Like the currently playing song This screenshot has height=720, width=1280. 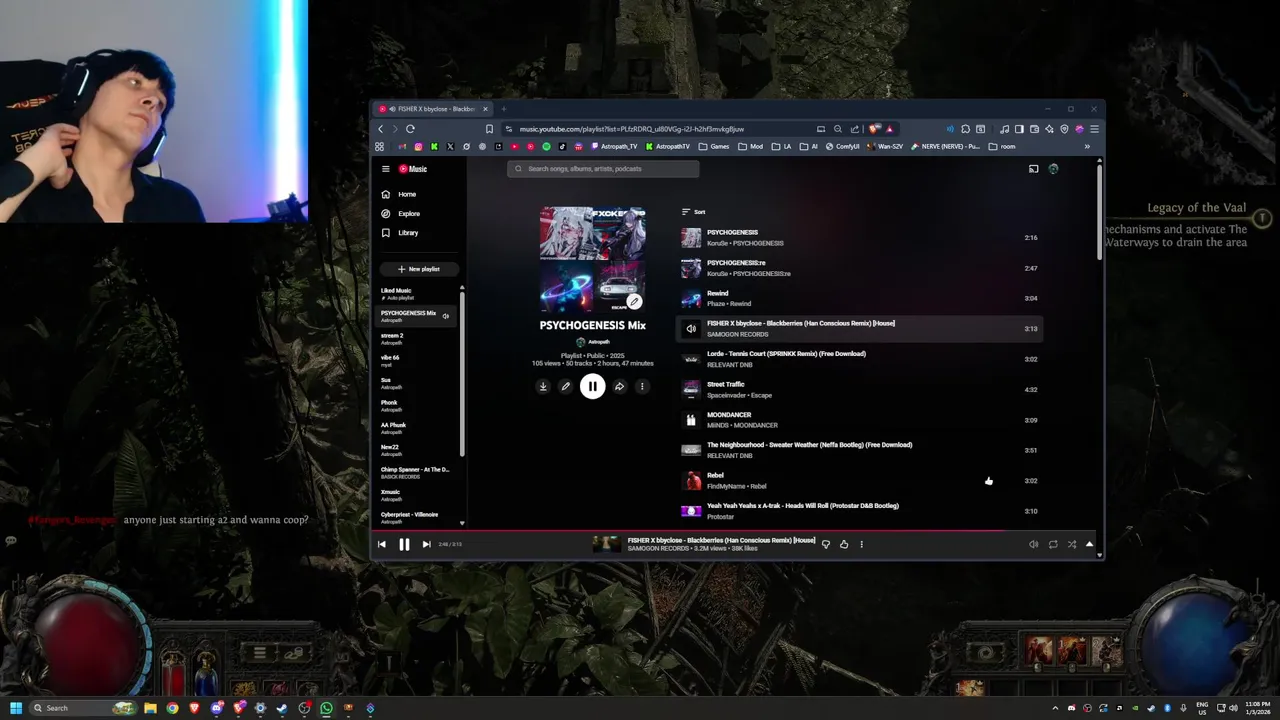tap(844, 544)
